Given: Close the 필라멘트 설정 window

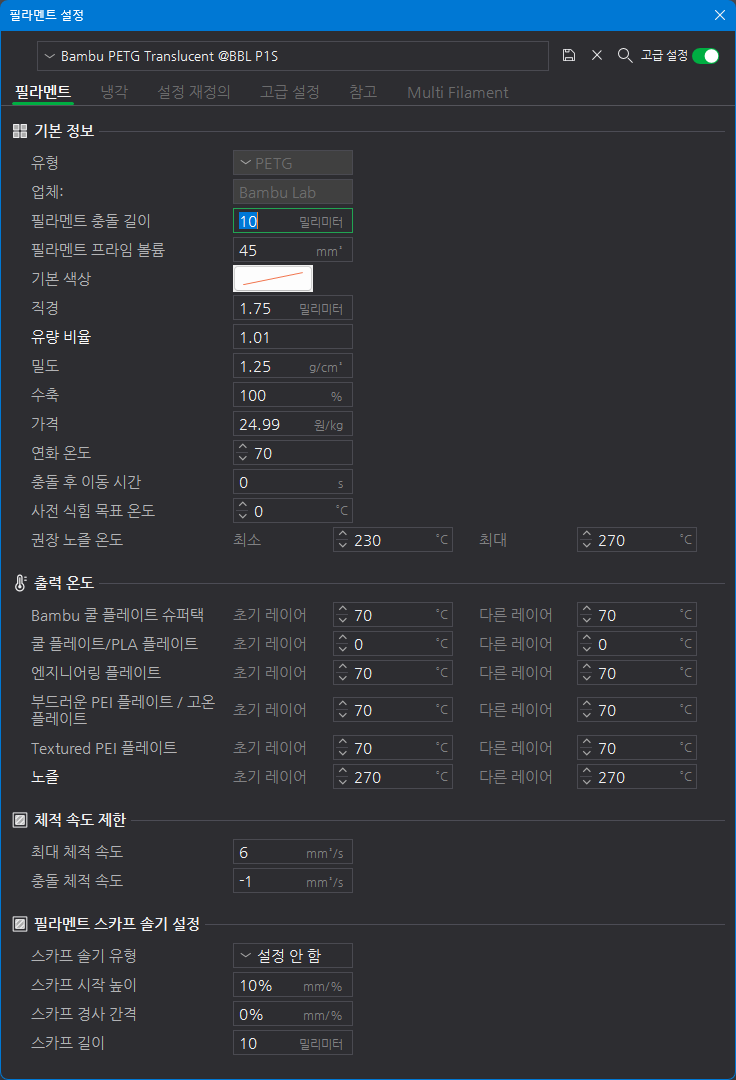Looking at the screenshot, I should [719, 15].
